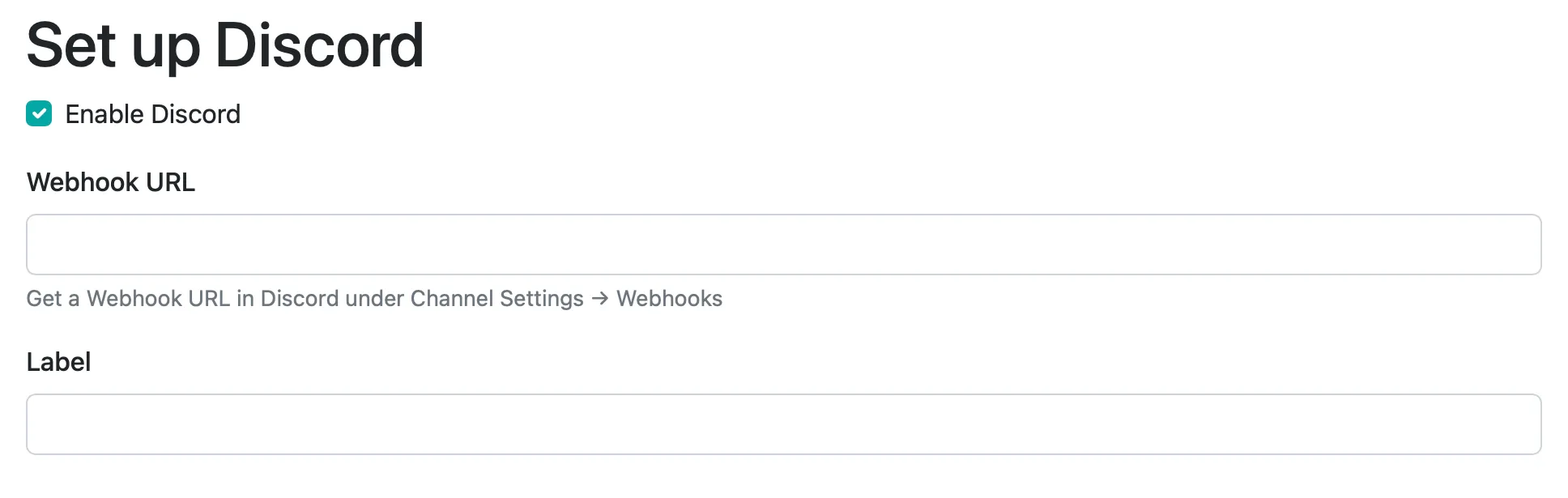The image size is (1568, 498).
Task: Click the Enable Discord label text
Action: pyautogui.click(x=152, y=114)
